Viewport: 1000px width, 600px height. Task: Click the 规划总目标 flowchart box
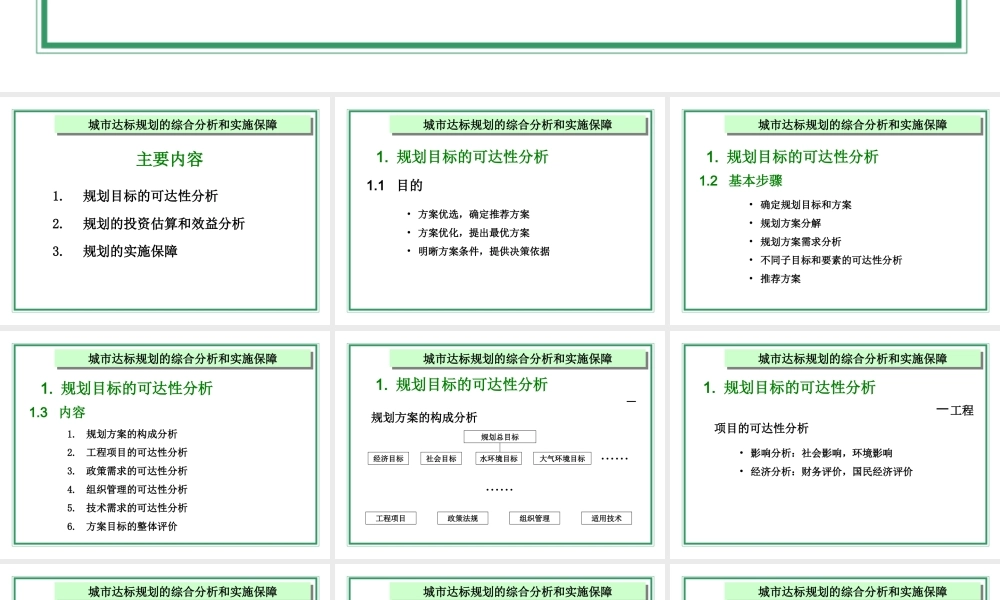(498, 436)
